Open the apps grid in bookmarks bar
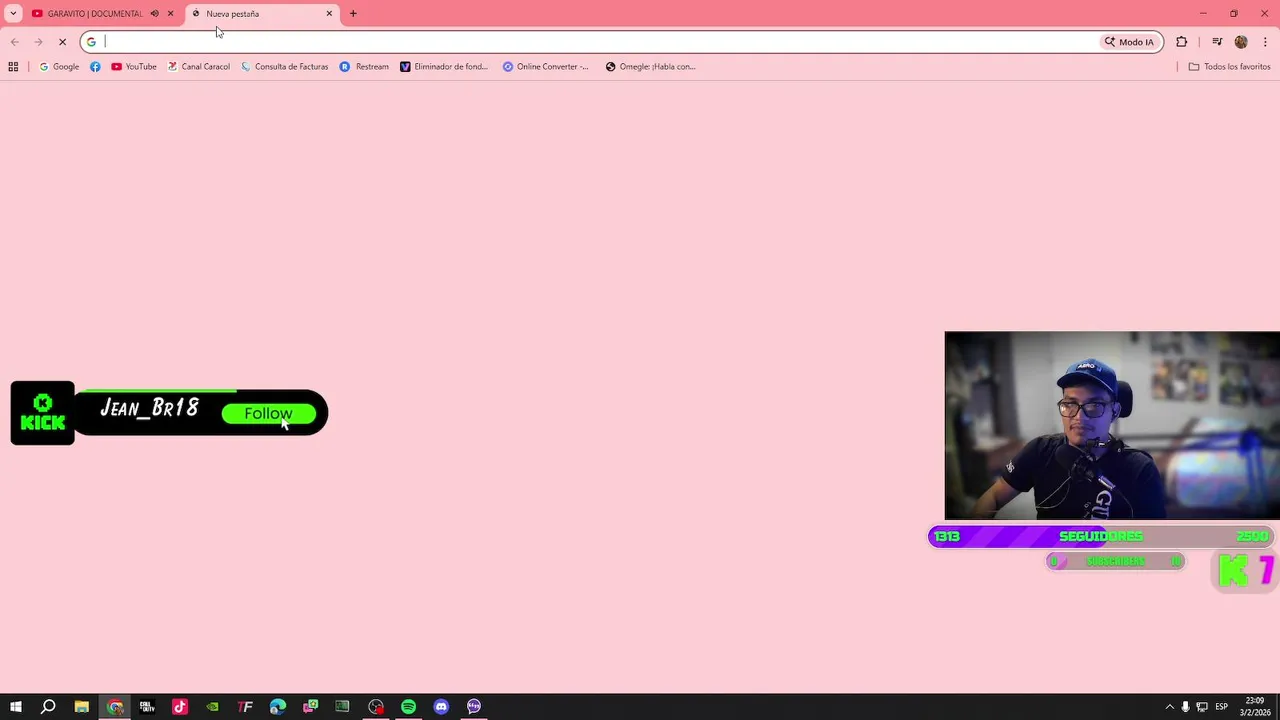Image resolution: width=1280 pixels, height=720 pixels. pyautogui.click(x=13, y=67)
